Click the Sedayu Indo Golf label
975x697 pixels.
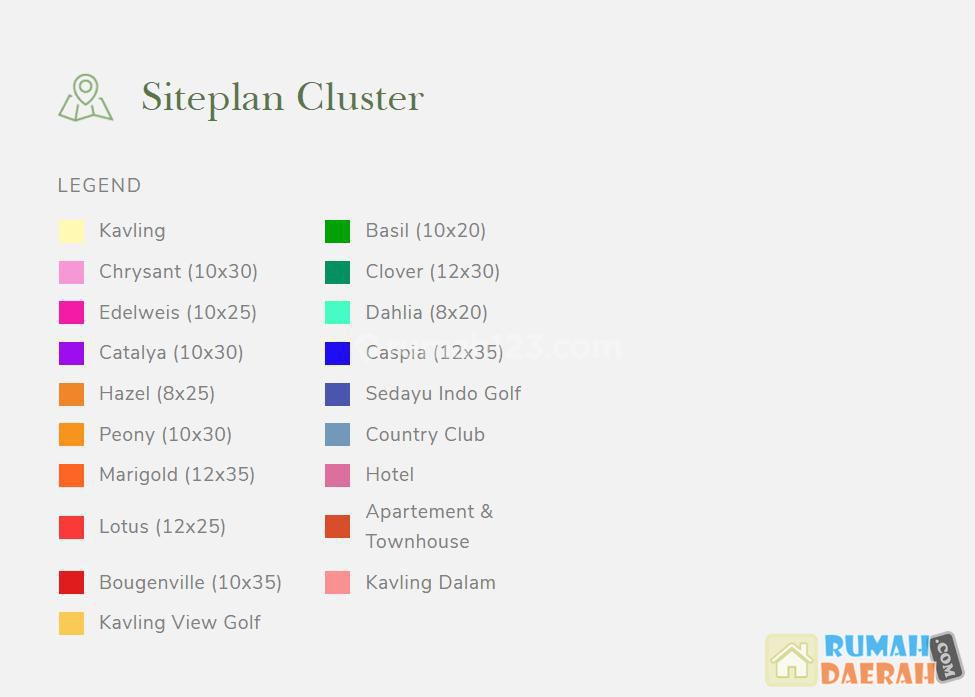tap(443, 394)
